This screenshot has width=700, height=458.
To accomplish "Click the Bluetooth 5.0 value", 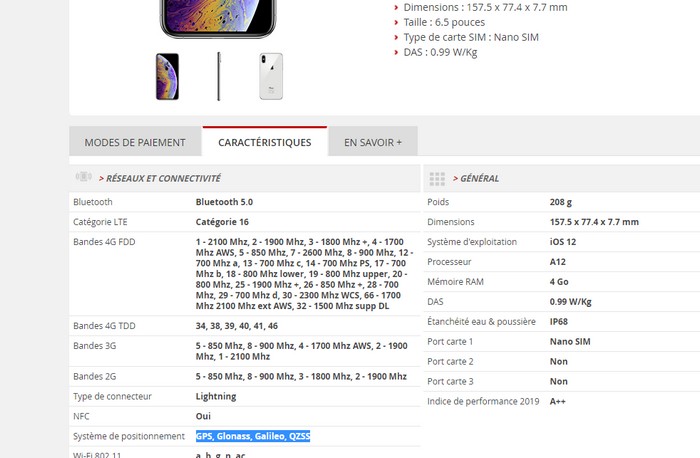I will point(224,202).
